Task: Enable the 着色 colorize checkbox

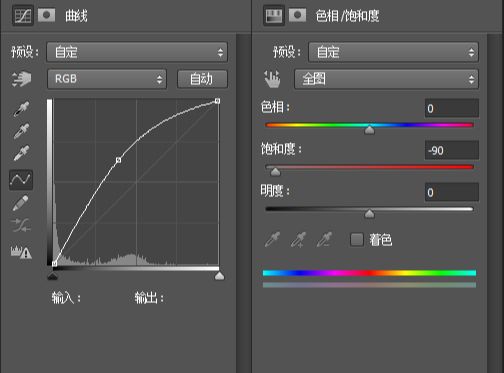Action: [x=357, y=239]
